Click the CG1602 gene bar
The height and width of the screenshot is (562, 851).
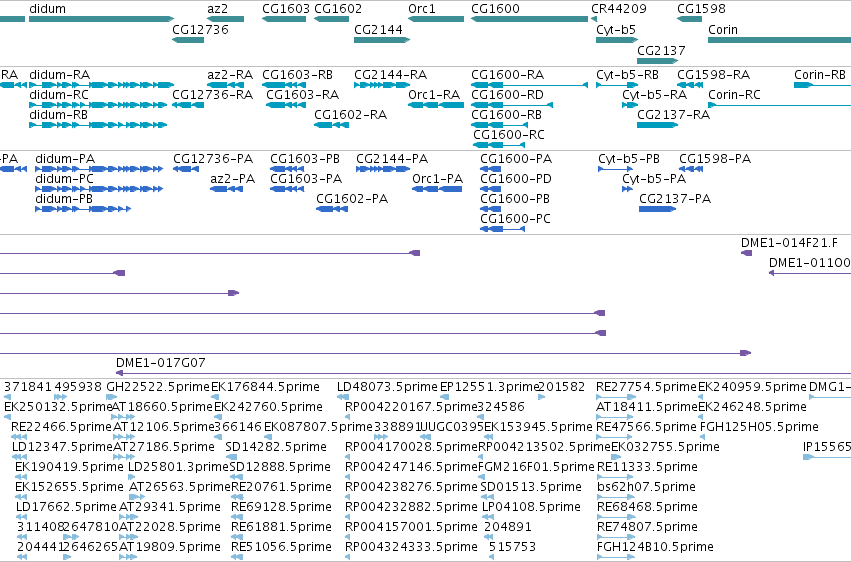[x=332, y=19]
